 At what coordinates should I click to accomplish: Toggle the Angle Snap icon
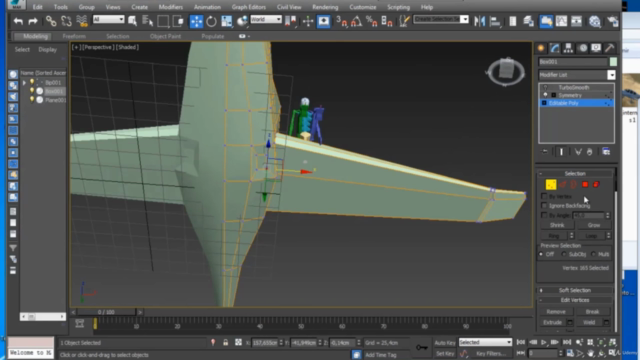tap(356, 21)
